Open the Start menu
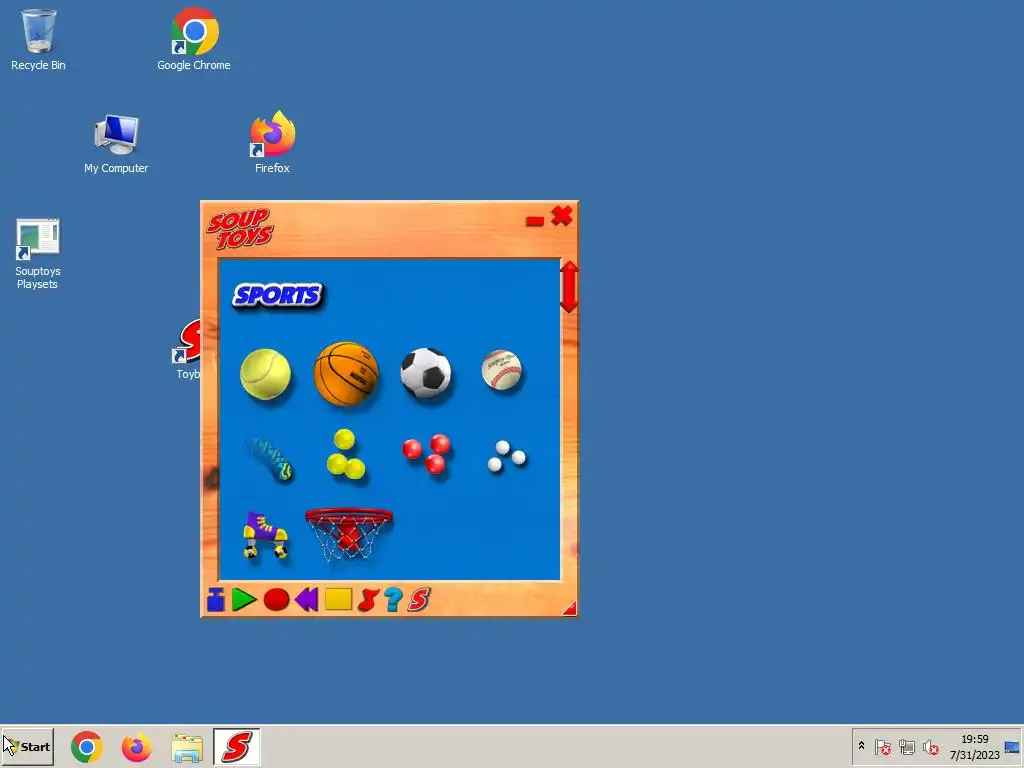The image size is (1024, 768). (27, 746)
